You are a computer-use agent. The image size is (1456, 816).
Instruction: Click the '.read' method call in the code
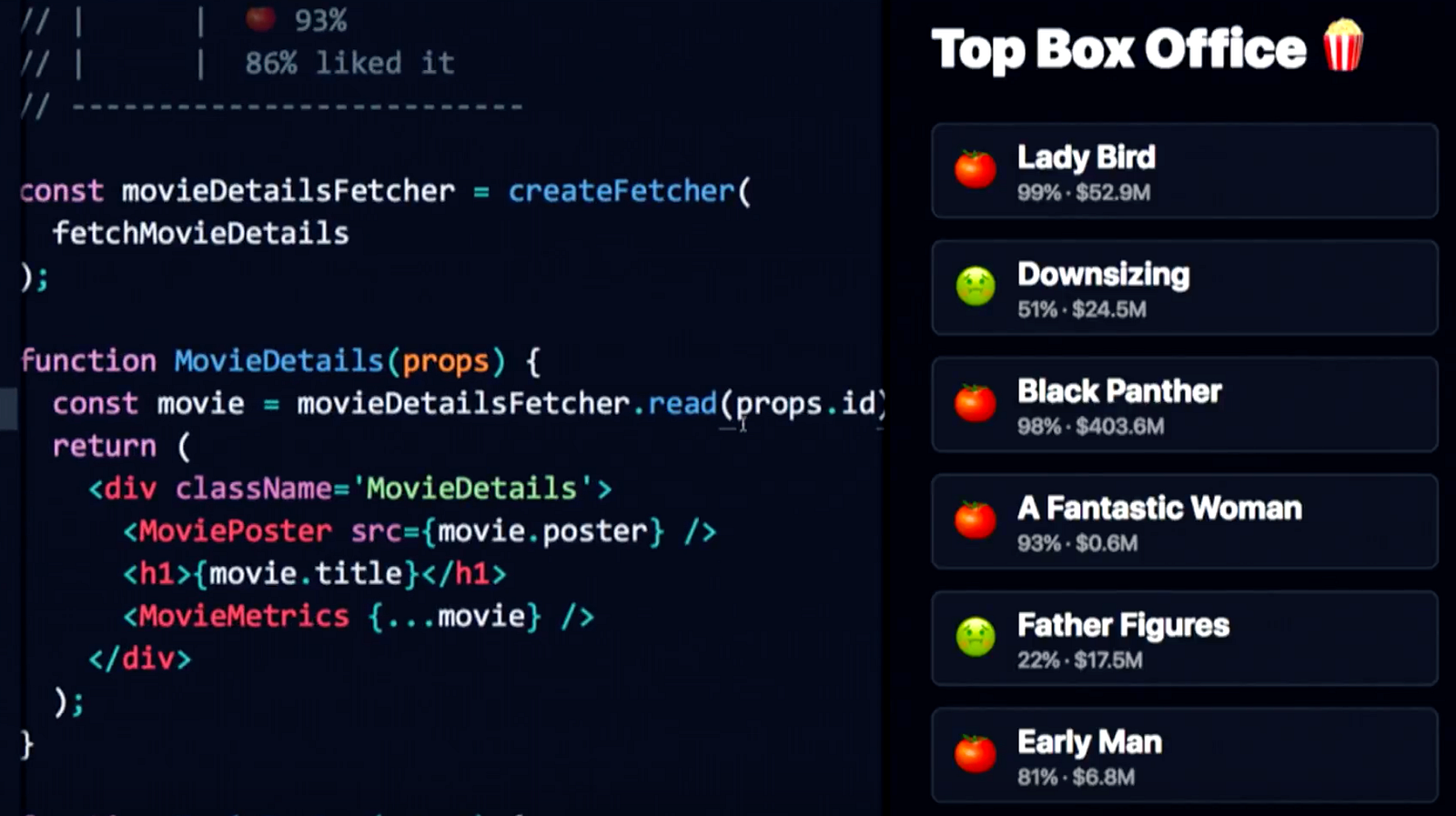coord(674,404)
